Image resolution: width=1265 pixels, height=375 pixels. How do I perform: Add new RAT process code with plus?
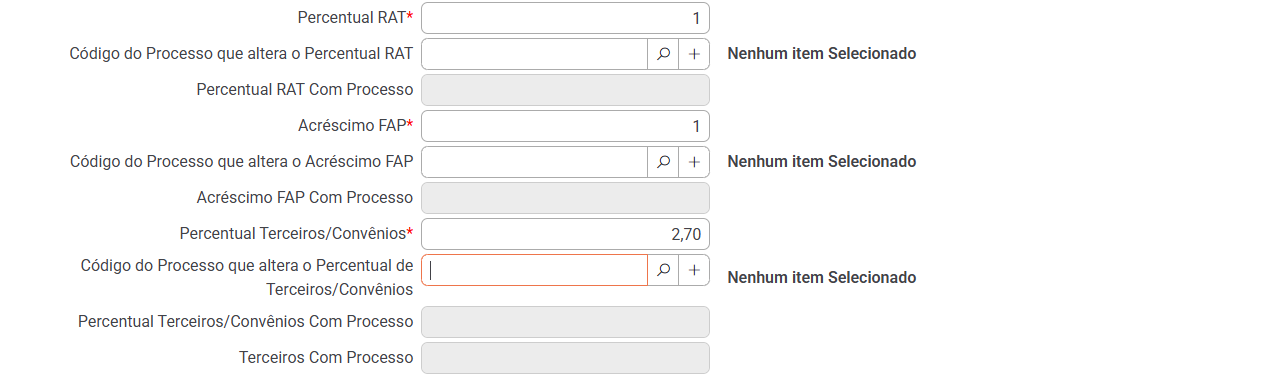[x=694, y=54]
